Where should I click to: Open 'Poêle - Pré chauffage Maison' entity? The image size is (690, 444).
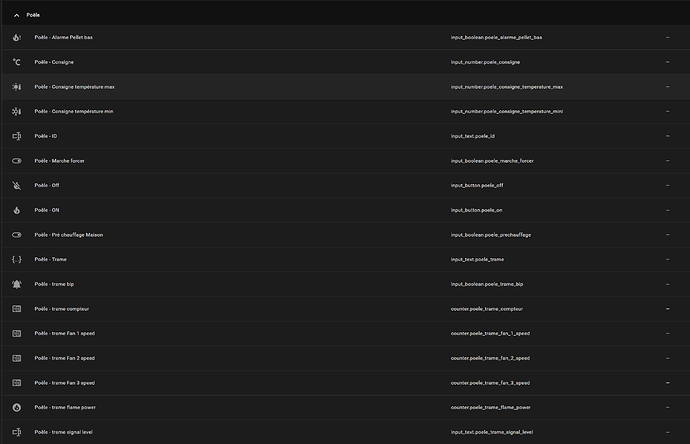click(x=69, y=235)
